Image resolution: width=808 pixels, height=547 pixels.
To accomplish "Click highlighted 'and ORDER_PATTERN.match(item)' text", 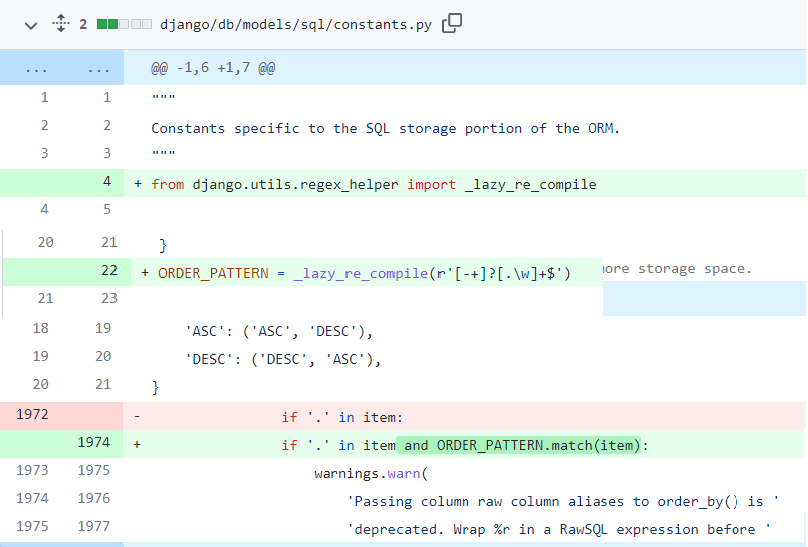I will coord(518,445).
